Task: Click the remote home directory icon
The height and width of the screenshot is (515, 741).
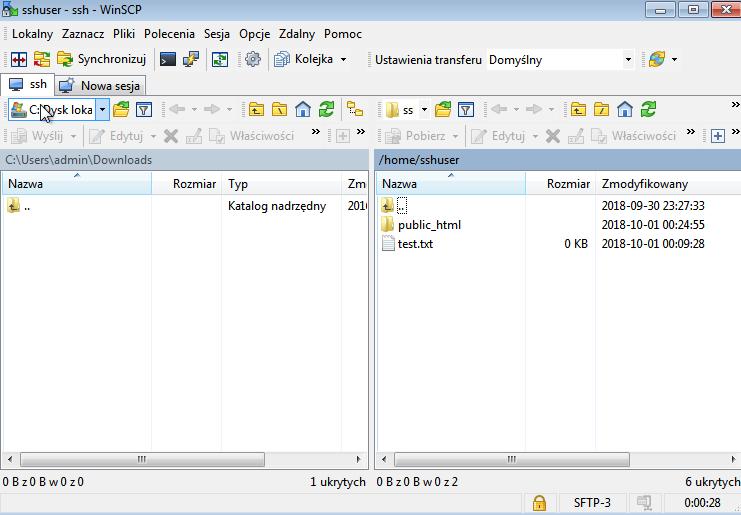Action: click(625, 110)
